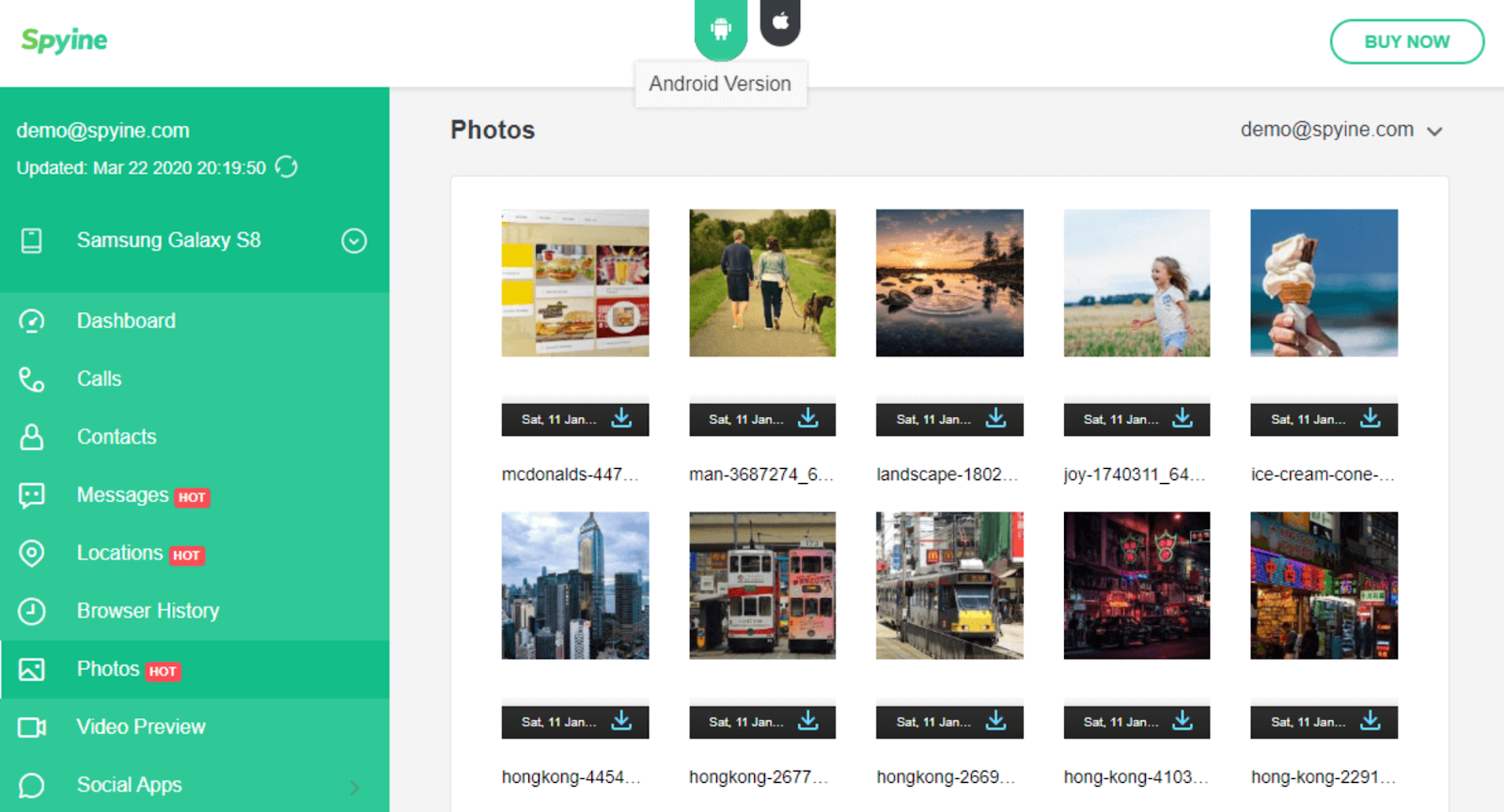Click the Android Version tooltip label
Viewport: 1504px width, 812px height.
720,84
